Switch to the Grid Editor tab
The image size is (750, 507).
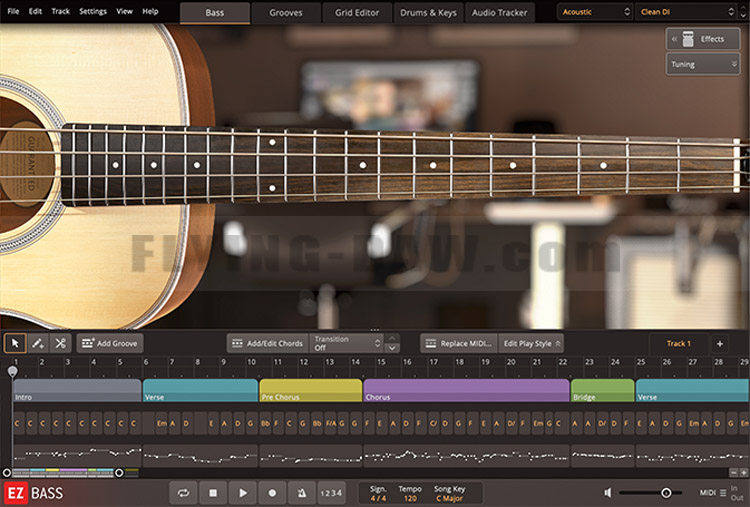tap(357, 13)
